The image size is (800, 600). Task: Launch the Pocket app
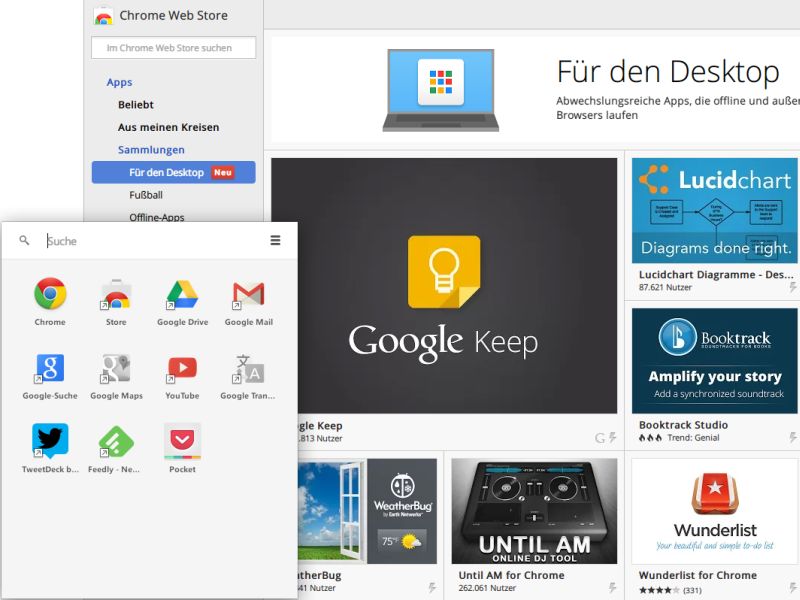click(x=182, y=441)
